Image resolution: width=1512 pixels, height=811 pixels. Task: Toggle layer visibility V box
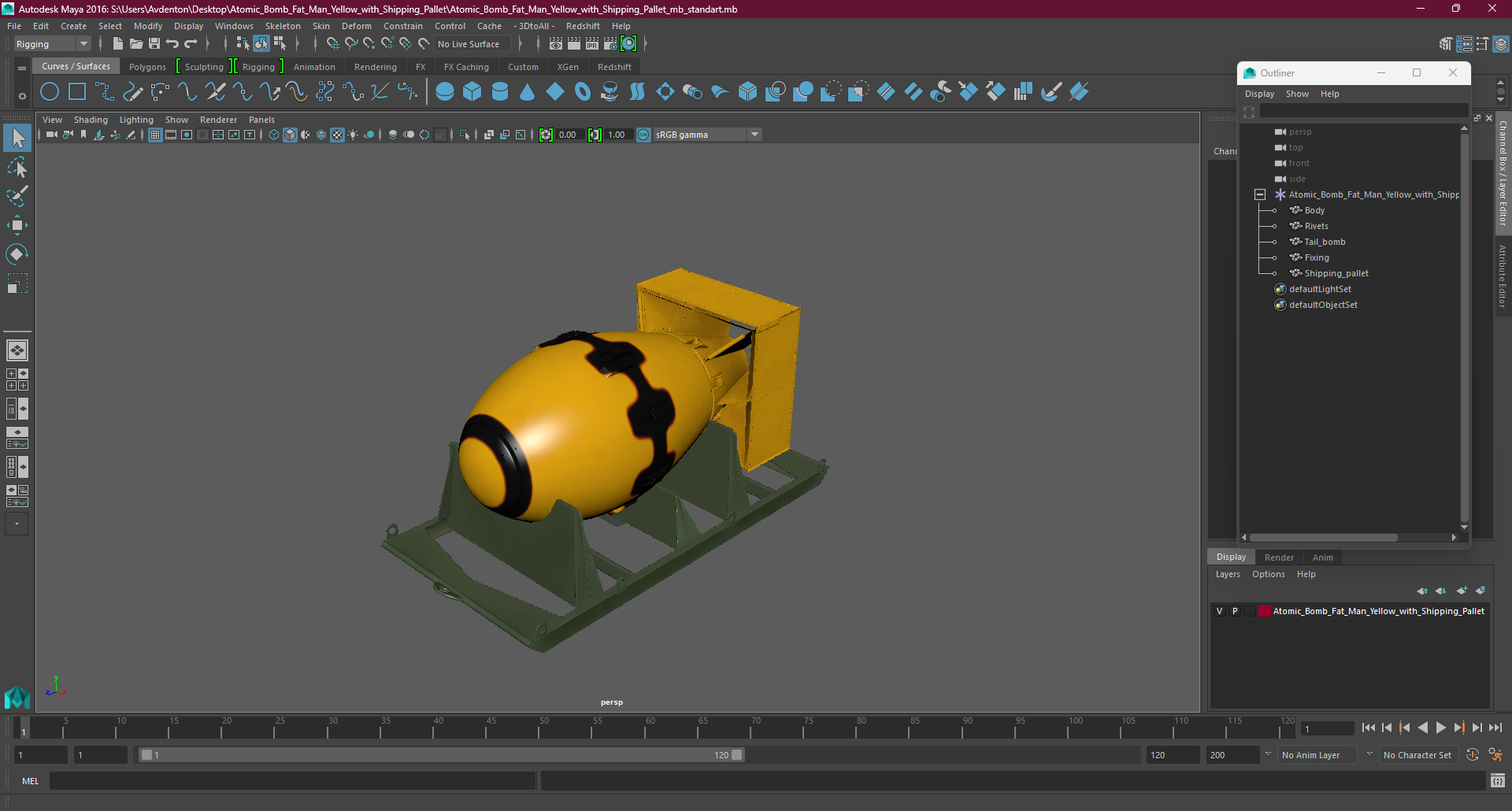(1220, 612)
